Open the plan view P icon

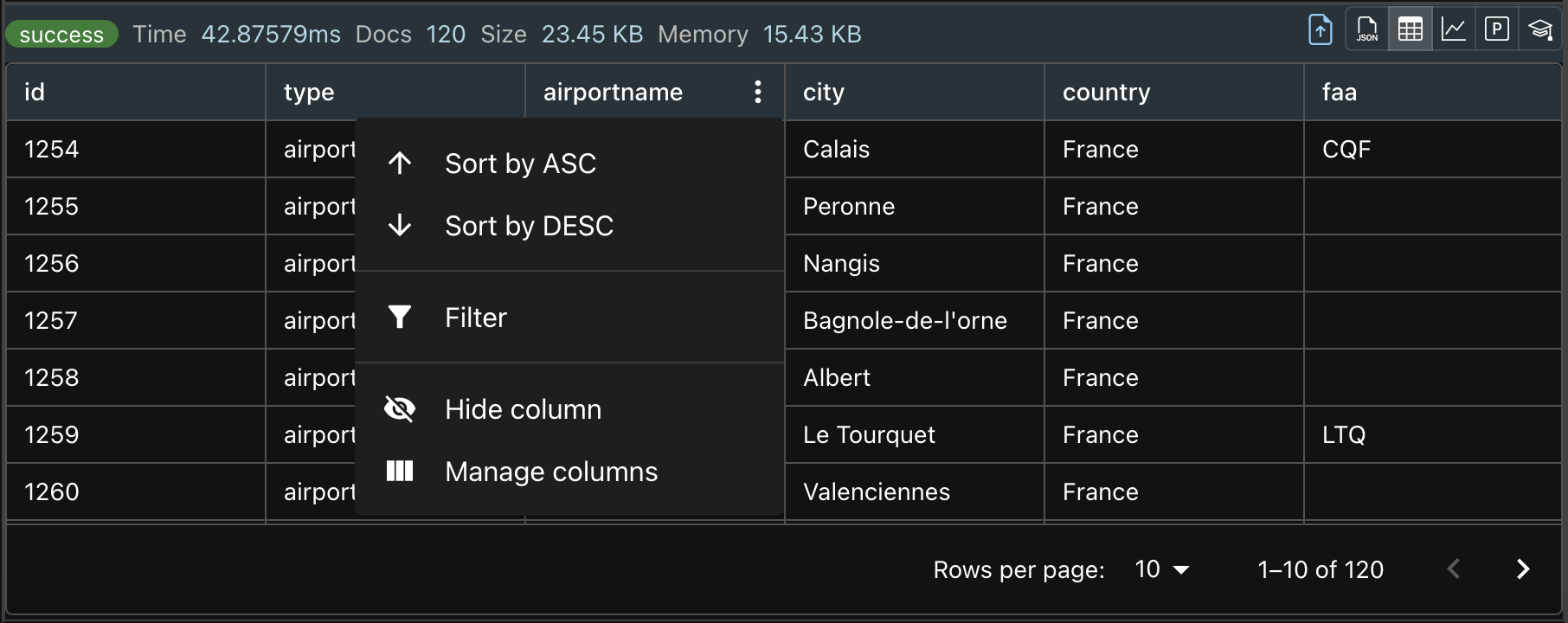[x=1497, y=30]
